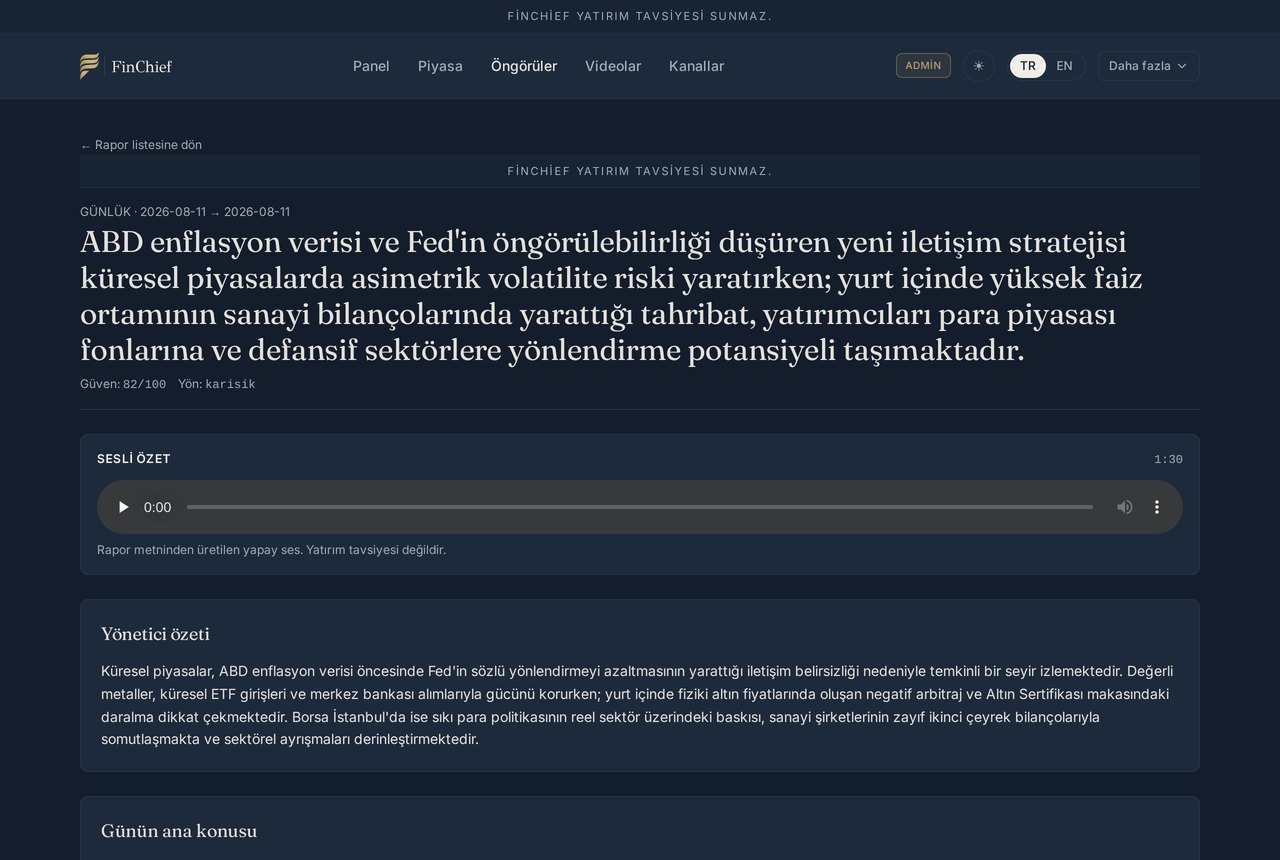Viewport: 1280px width, 860px height.
Task: Open the Panel nav item
Action: click(x=371, y=66)
